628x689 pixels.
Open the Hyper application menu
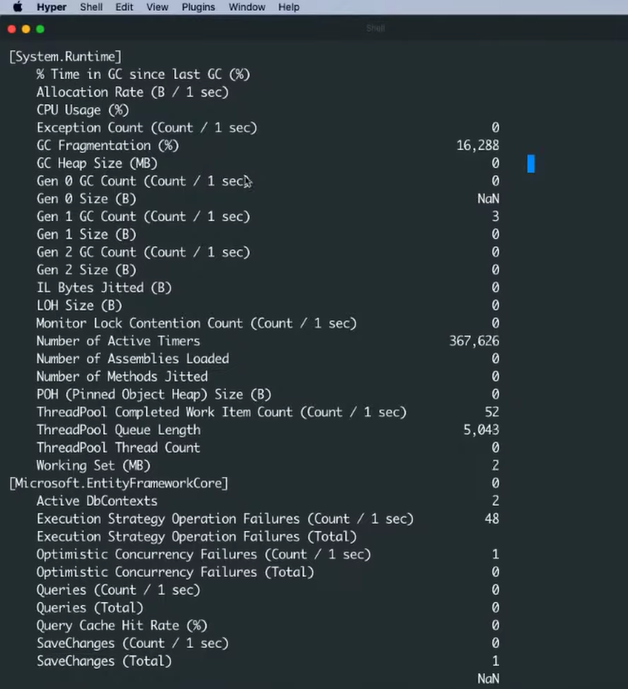point(51,7)
